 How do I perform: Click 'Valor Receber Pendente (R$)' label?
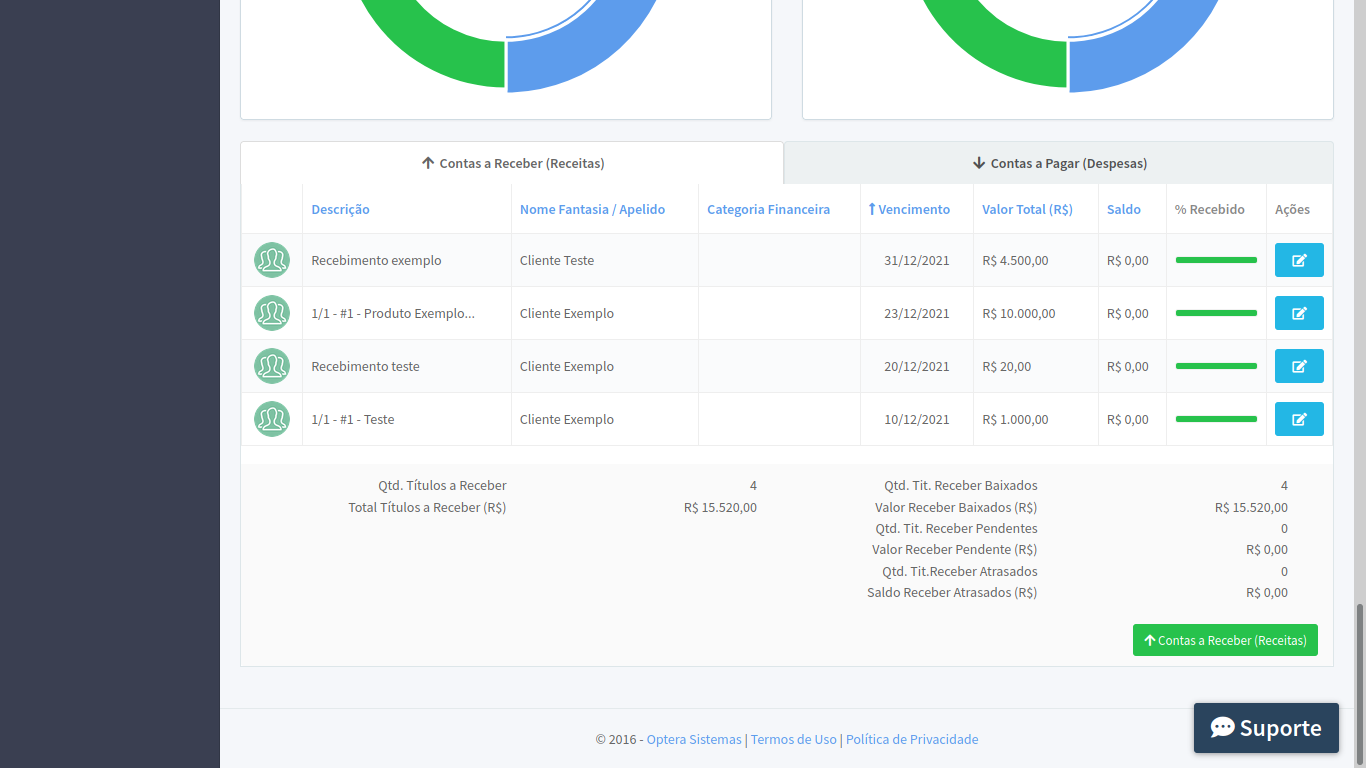coord(954,549)
